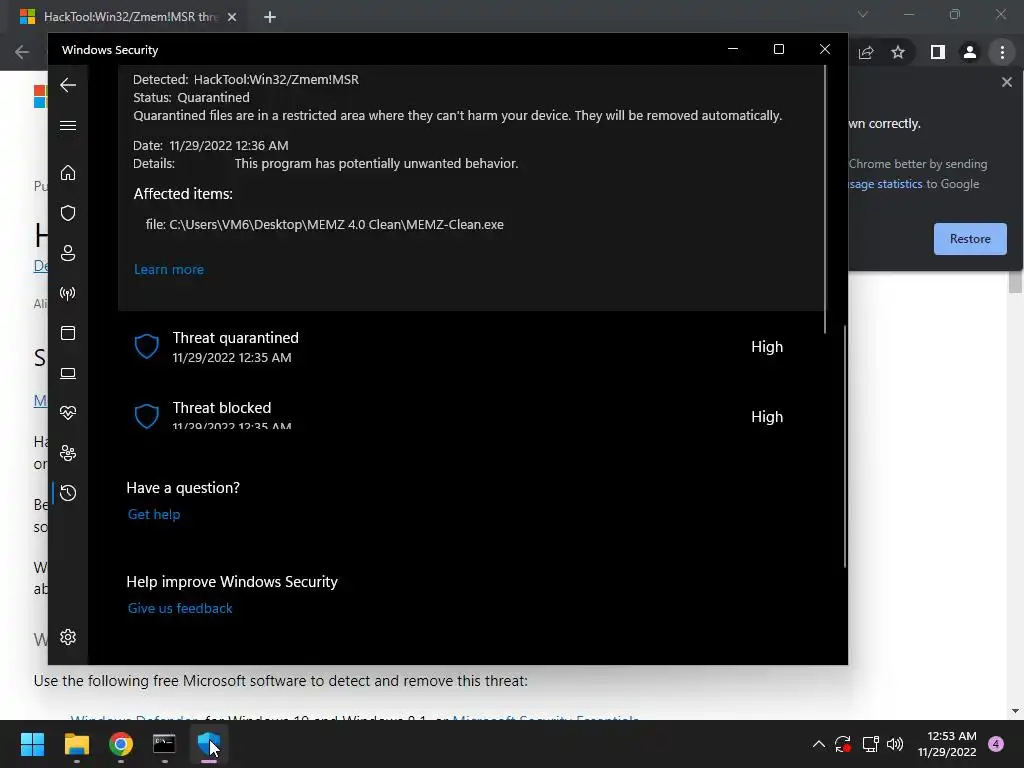Click 'Help improve Windows Security' heading
The width and height of the screenshot is (1024, 768).
[232, 582]
